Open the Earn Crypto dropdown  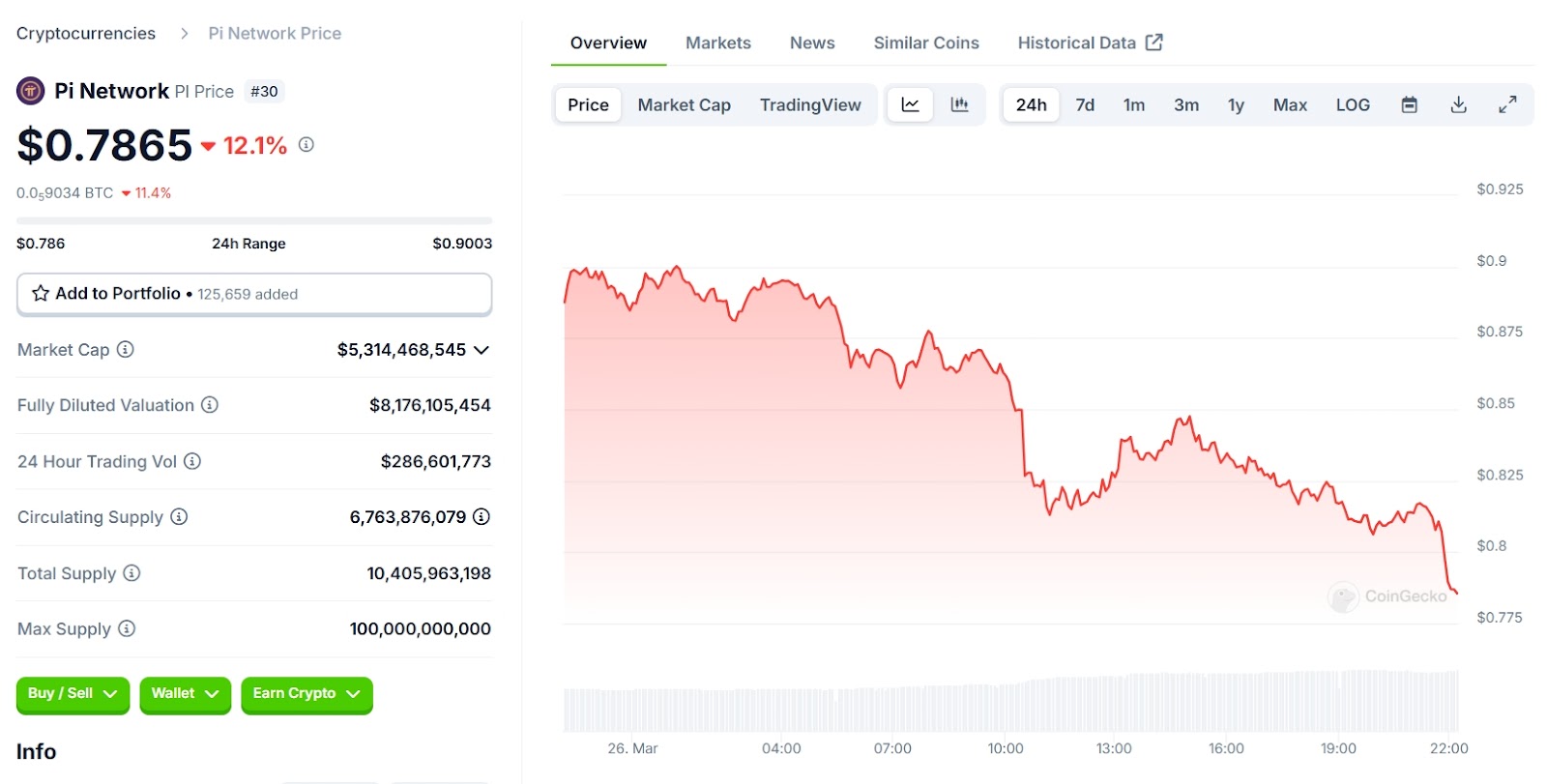click(x=306, y=694)
